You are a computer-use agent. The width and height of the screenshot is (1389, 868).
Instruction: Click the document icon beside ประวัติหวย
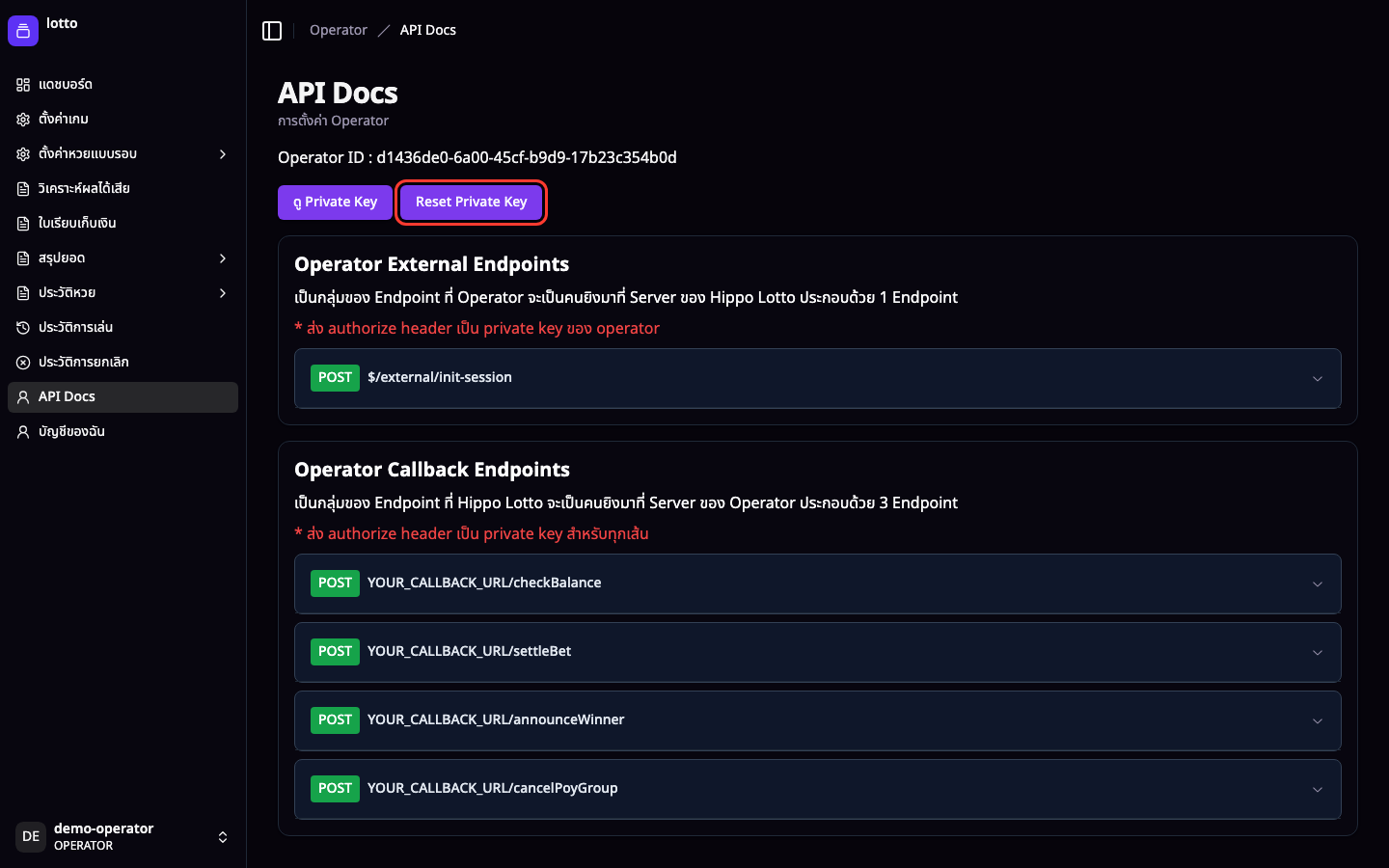point(23,293)
